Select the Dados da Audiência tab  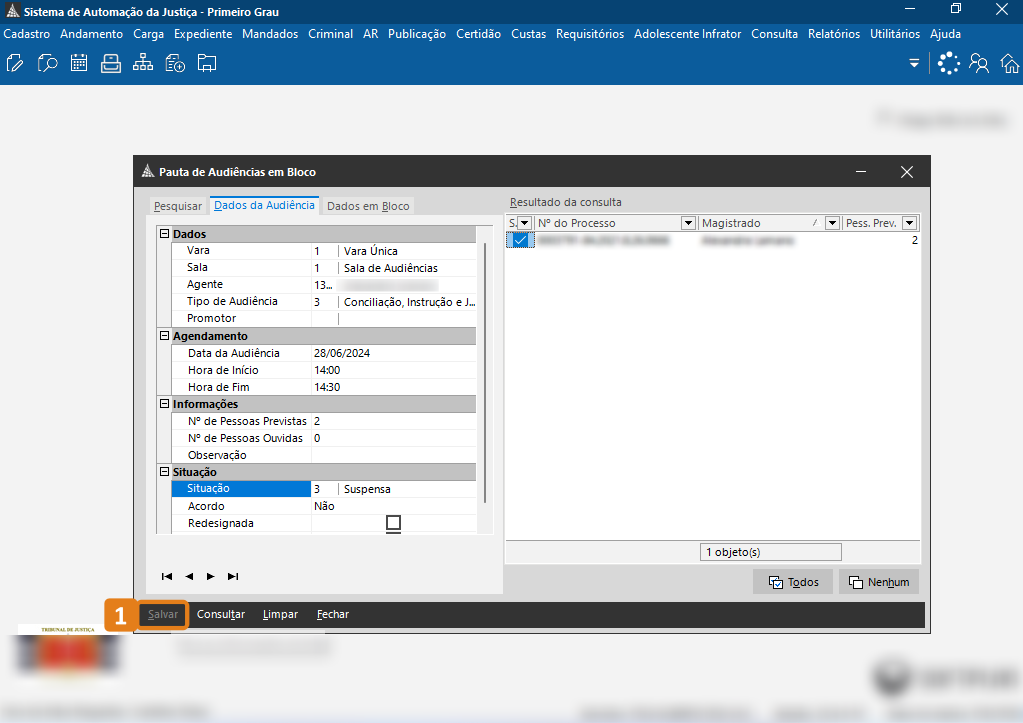coord(264,205)
